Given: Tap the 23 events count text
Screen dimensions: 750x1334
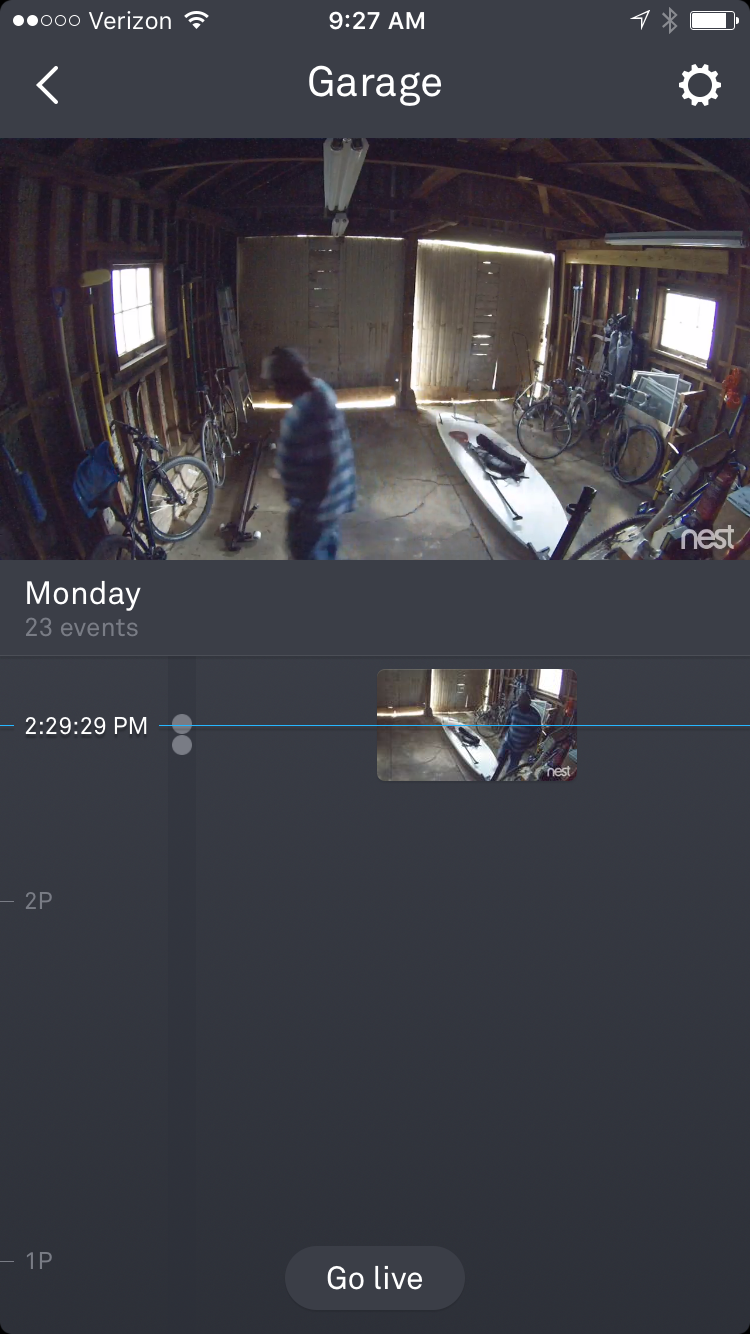Looking at the screenshot, I should pos(82,628).
